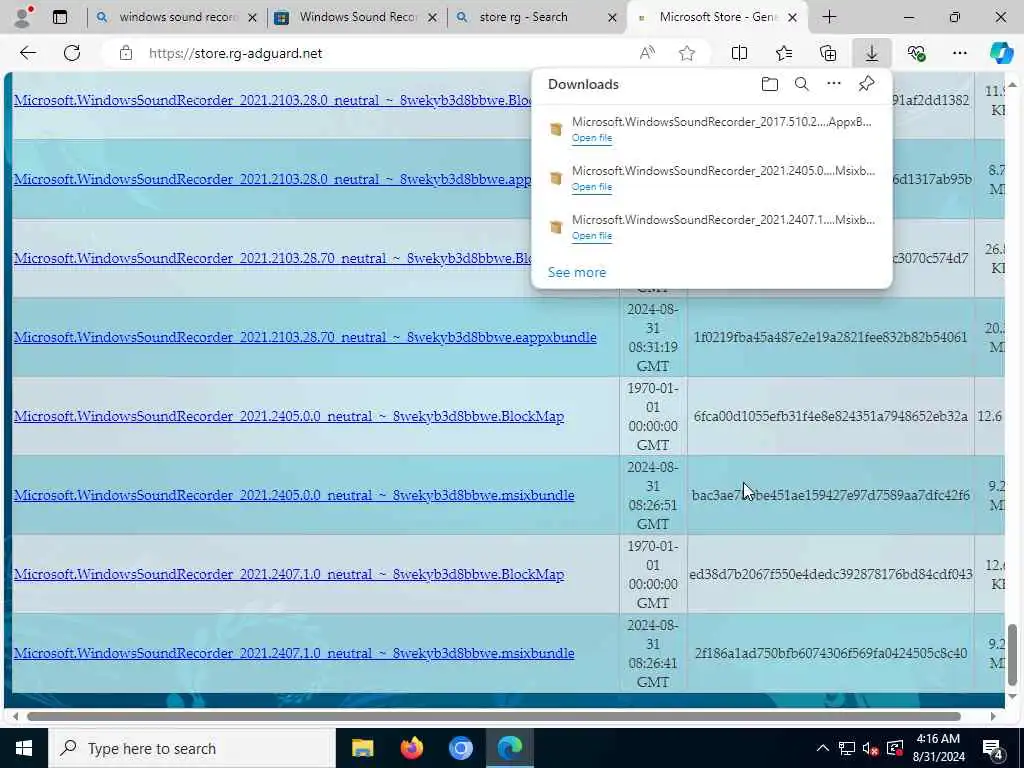Download the 2021.2405.0.0 msixbundle link

[x=294, y=495]
